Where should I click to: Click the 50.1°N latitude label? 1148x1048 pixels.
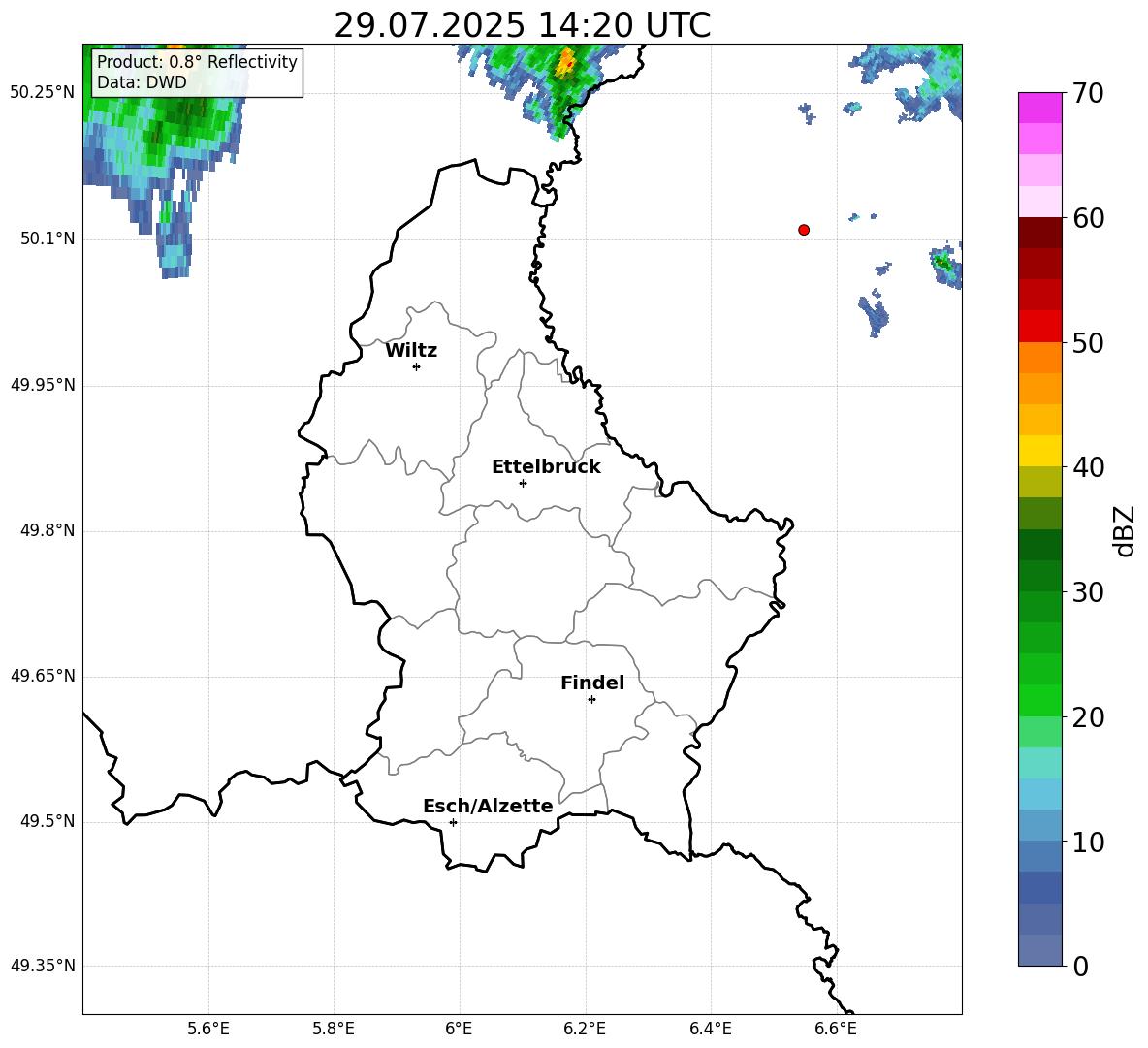pos(48,238)
